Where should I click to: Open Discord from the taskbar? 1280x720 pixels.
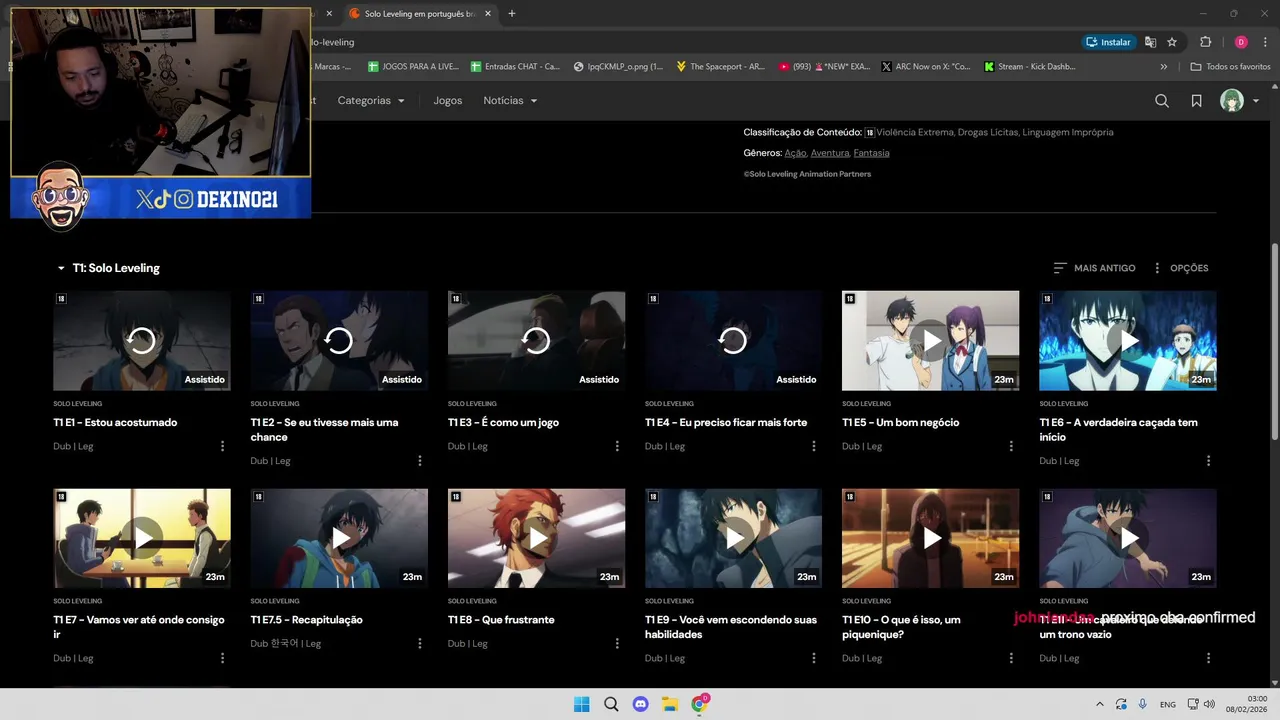click(x=640, y=704)
